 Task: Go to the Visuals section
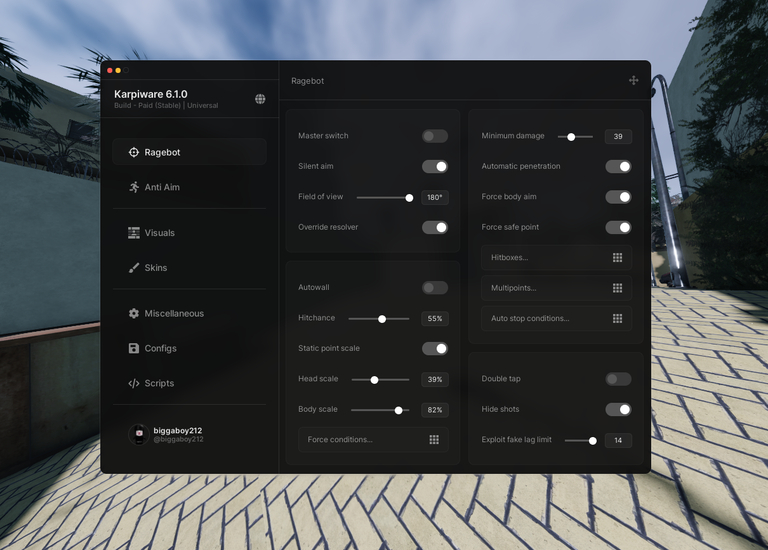point(190,233)
